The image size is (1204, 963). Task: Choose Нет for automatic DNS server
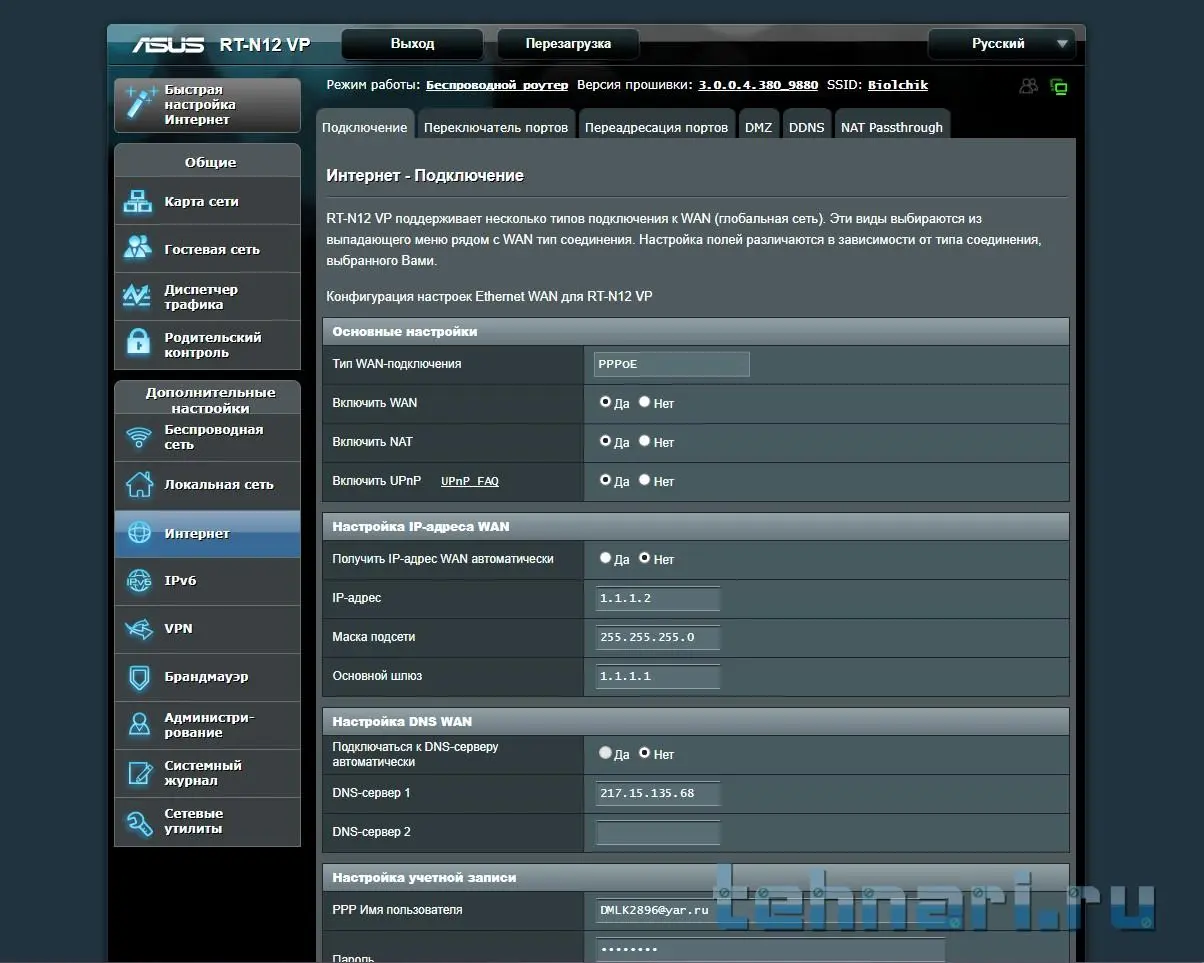point(645,753)
